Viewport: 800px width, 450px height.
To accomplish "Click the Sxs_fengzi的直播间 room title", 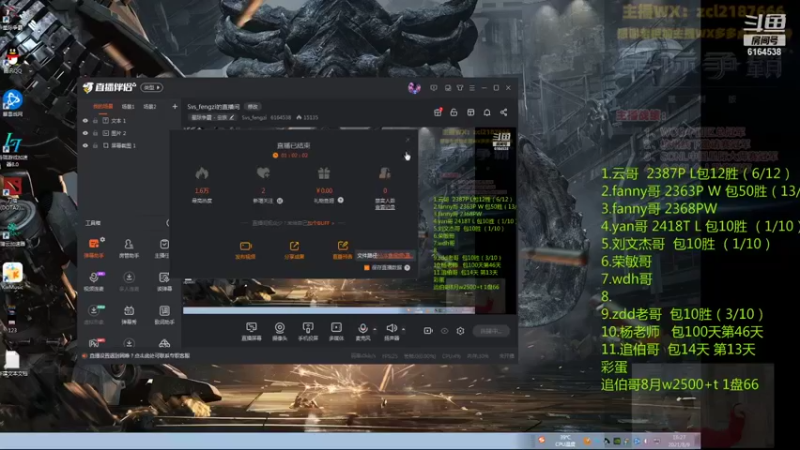I will 213,107.
